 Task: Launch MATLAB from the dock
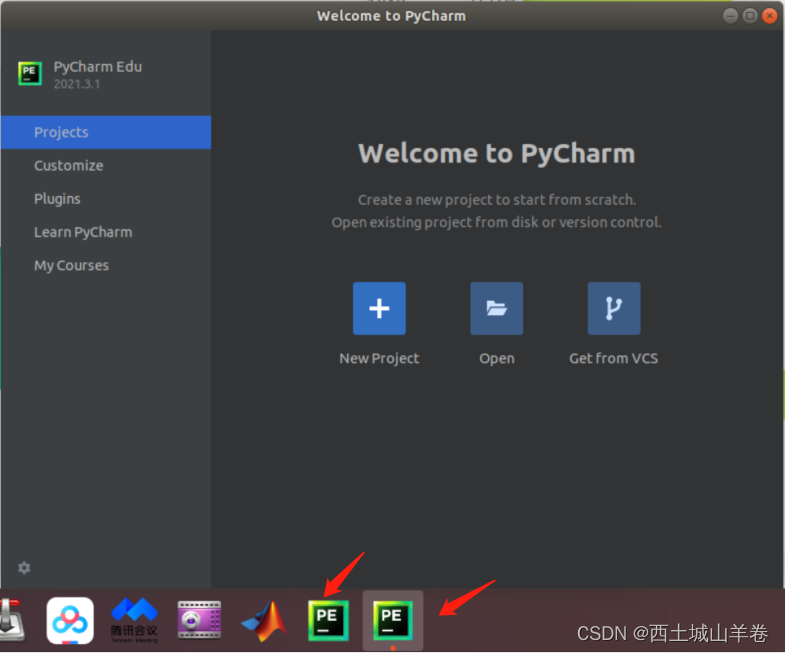pyautogui.click(x=264, y=621)
